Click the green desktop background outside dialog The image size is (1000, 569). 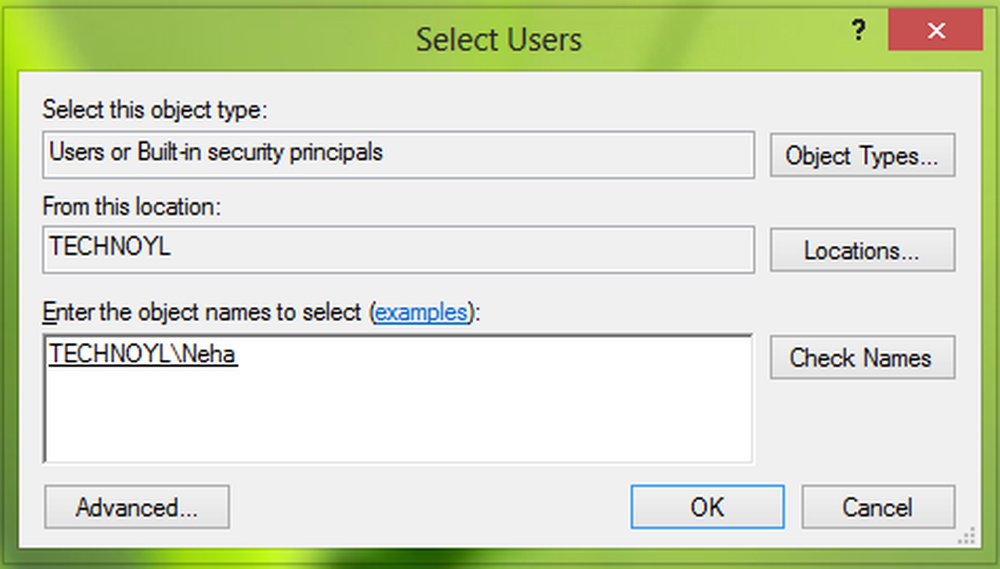tap(500, 560)
